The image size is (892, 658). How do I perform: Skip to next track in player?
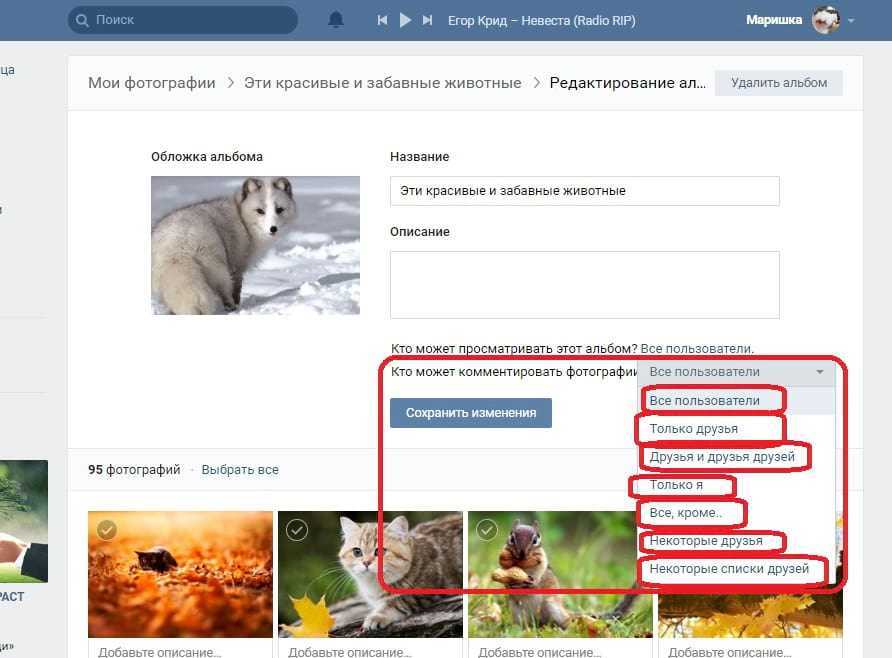(x=428, y=20)
